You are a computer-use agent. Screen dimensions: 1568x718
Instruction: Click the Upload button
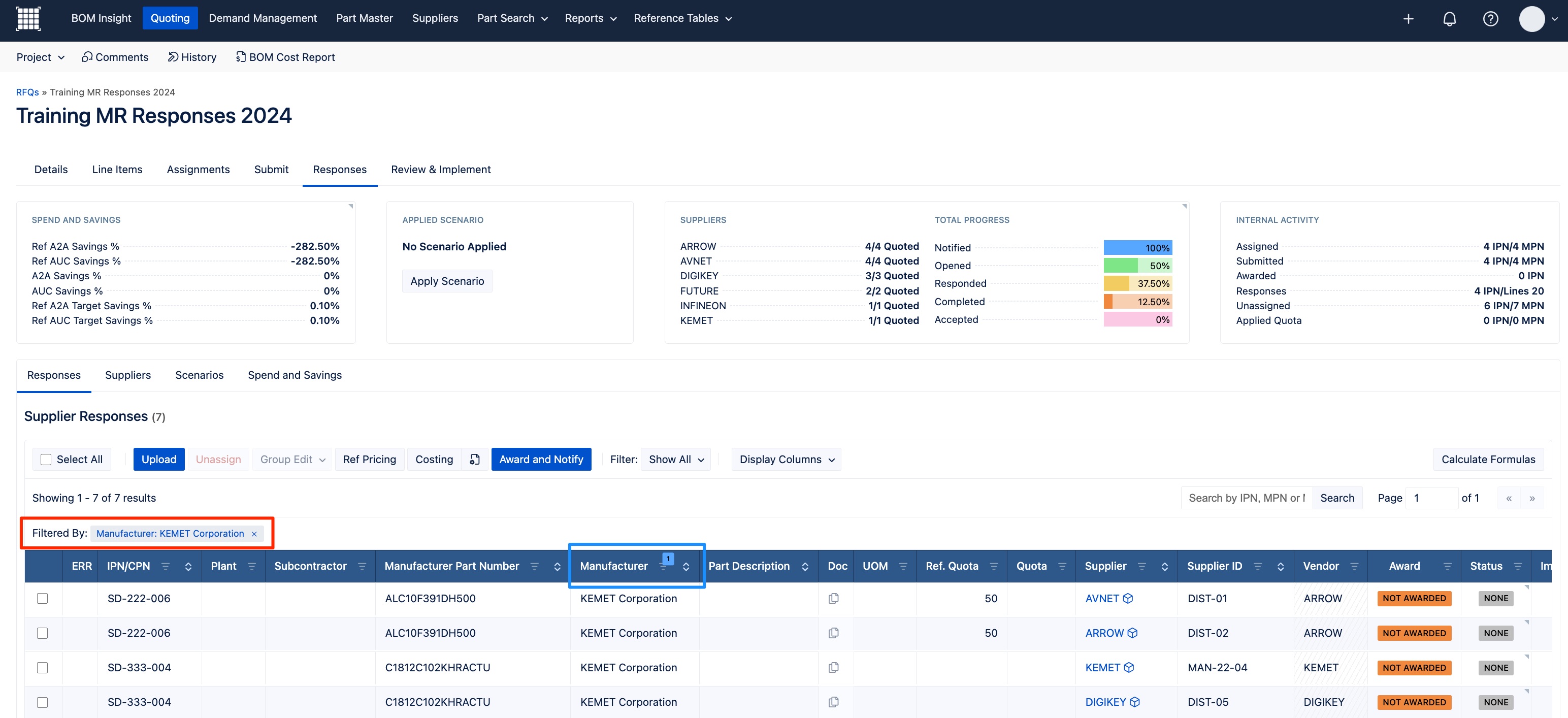[159, 460]
